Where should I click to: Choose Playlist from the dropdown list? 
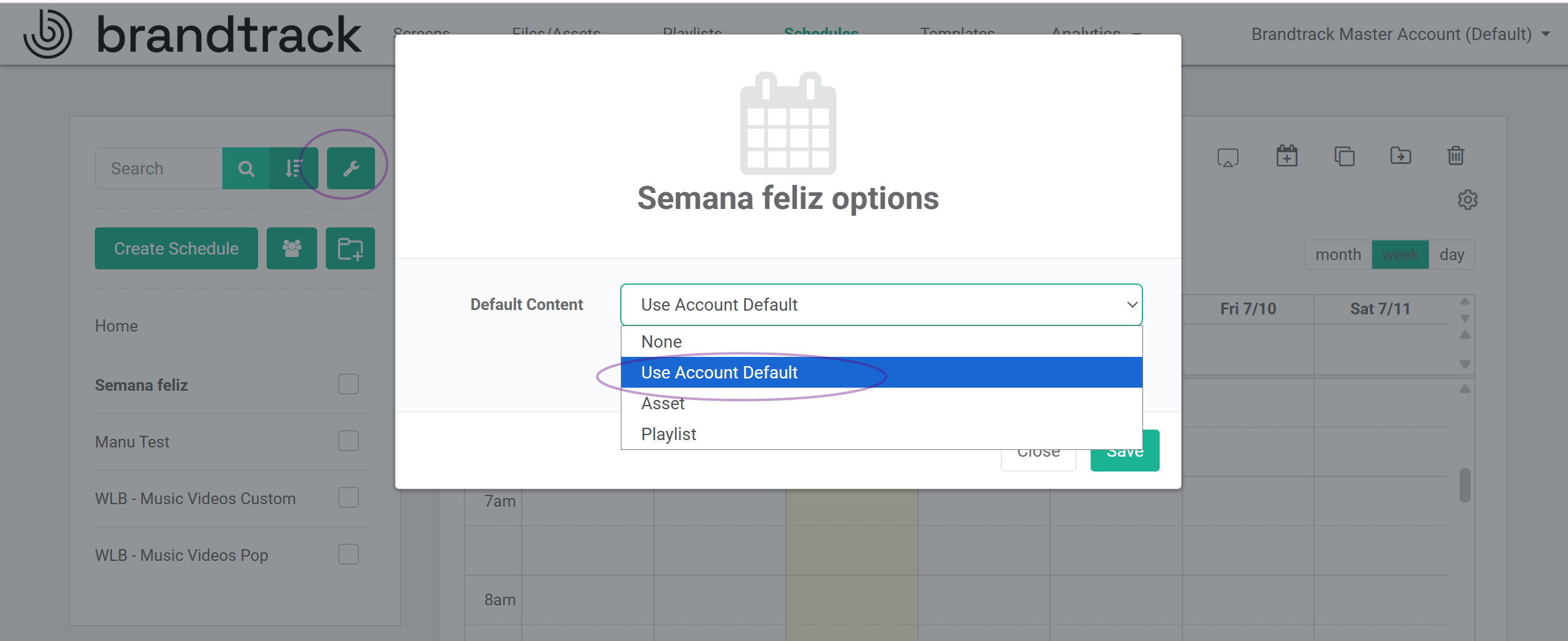pos(881,434)
